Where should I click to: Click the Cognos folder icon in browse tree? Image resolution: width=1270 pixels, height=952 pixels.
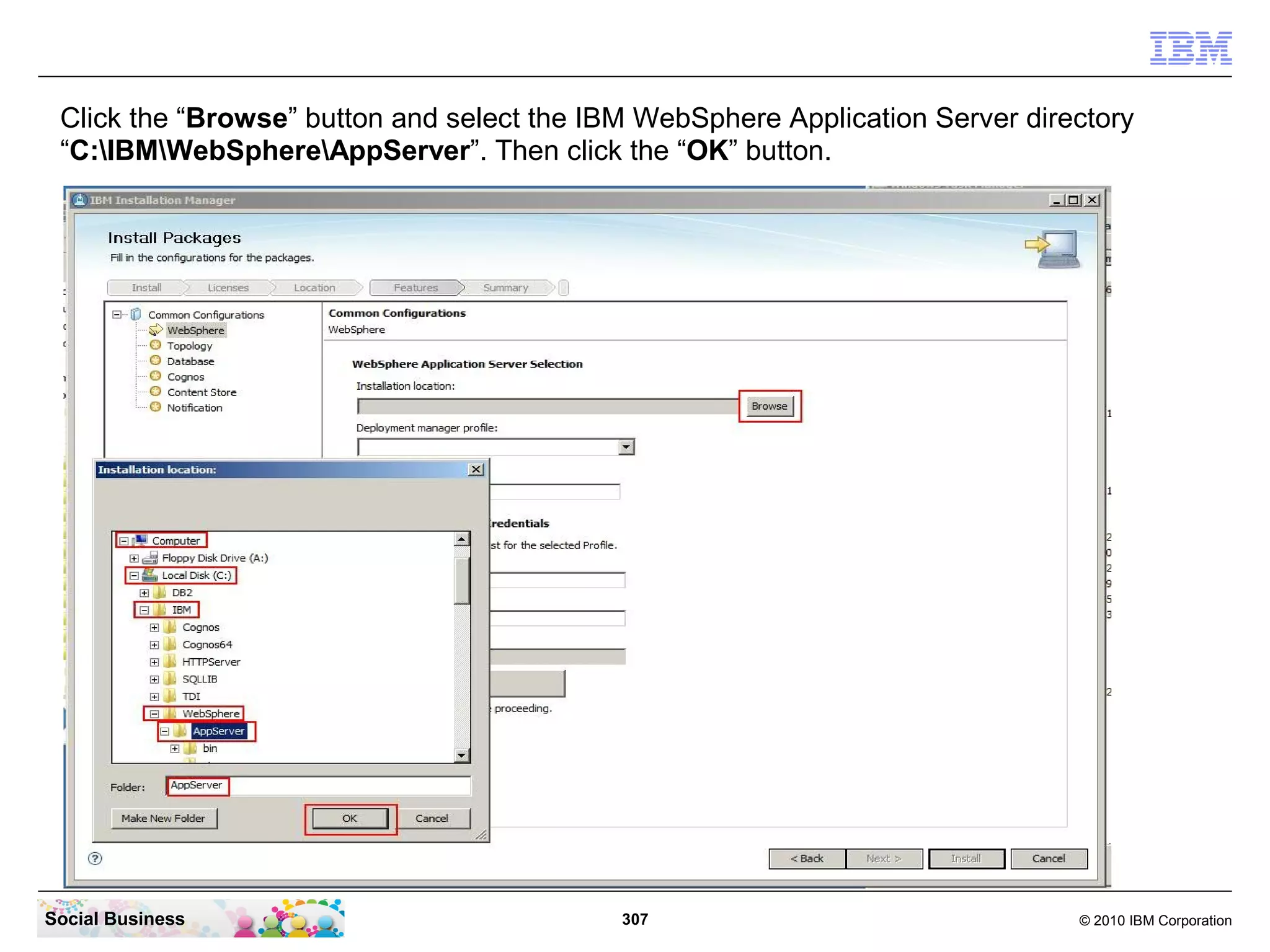click(x=171, y=627)
